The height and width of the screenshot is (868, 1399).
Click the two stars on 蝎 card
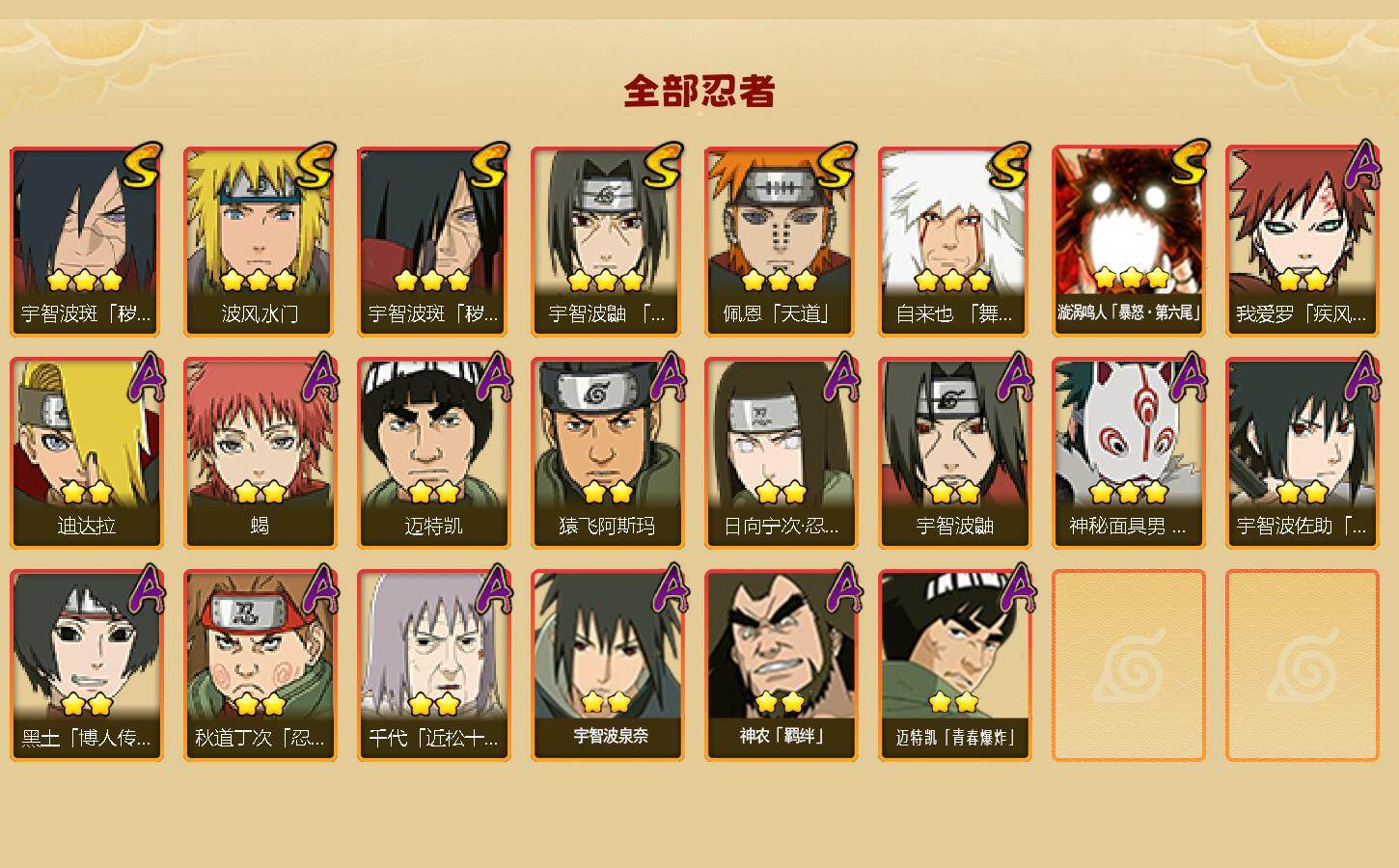point(260,493)
